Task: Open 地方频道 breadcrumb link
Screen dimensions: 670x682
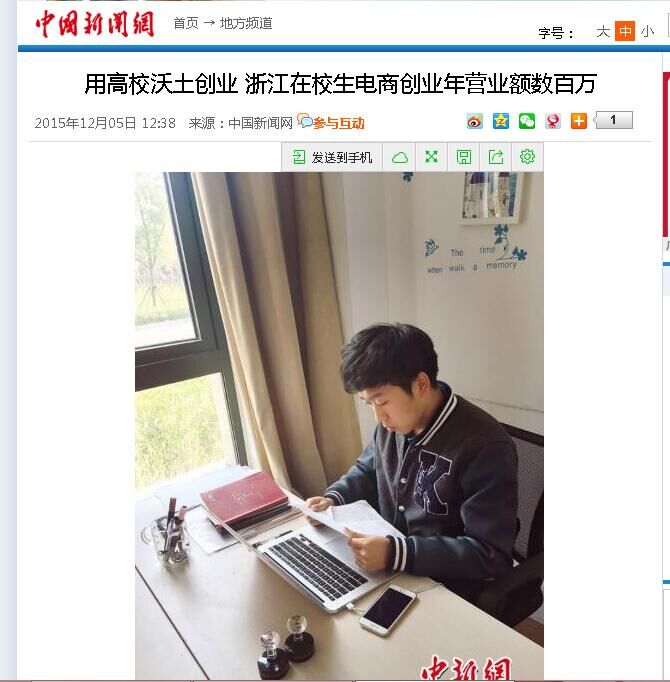Action: [x=246, y=23]
